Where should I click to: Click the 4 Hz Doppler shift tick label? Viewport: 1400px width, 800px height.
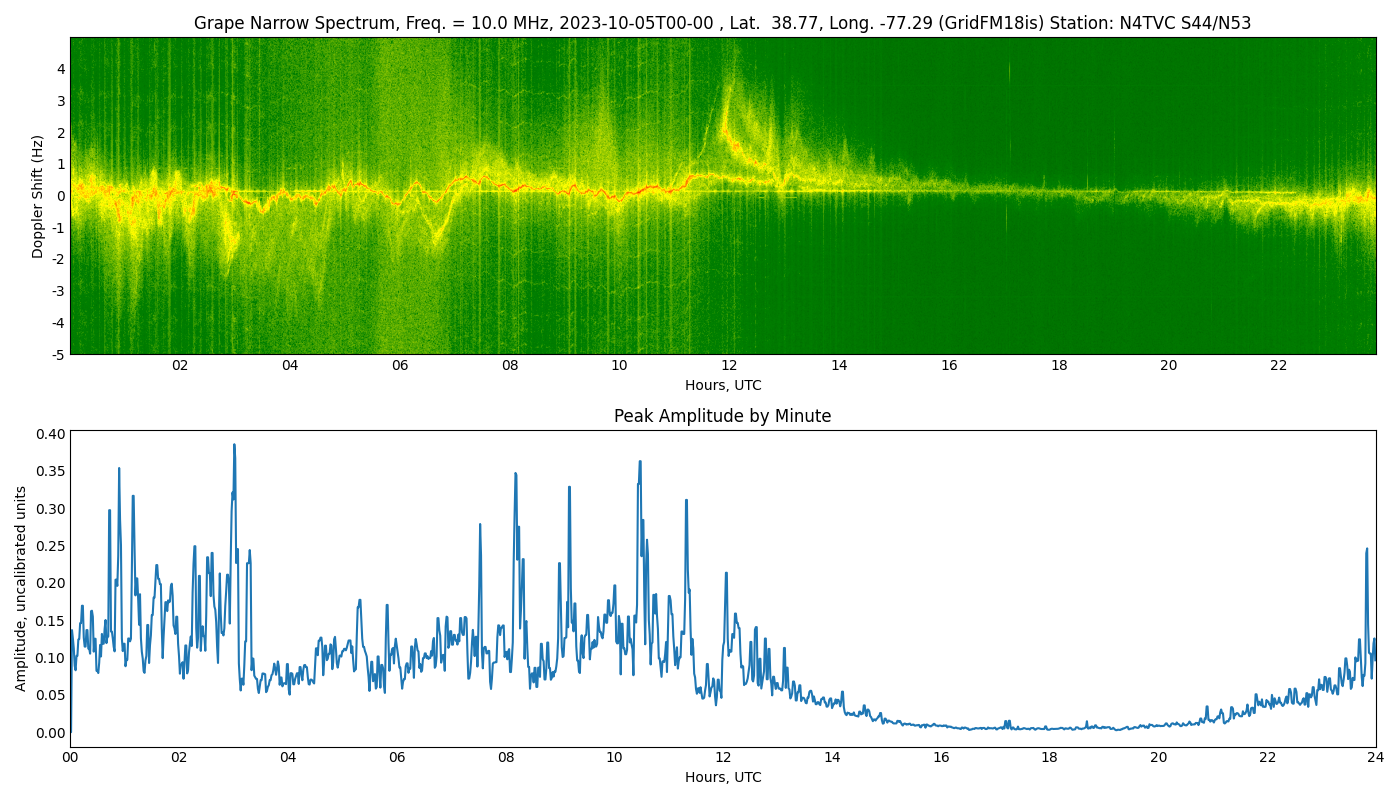(x=61, y=69)
